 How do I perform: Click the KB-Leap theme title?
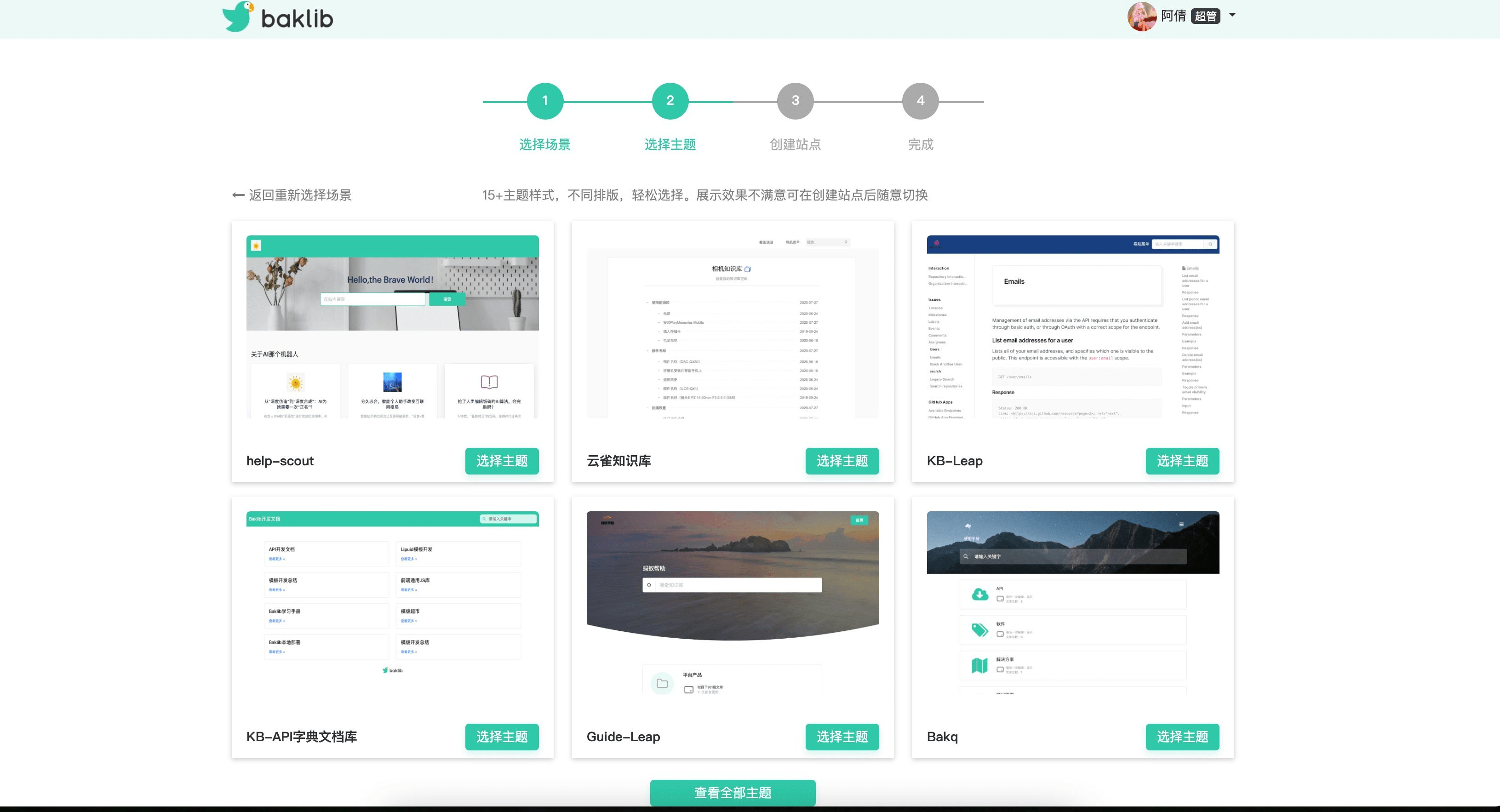(954, 461)
